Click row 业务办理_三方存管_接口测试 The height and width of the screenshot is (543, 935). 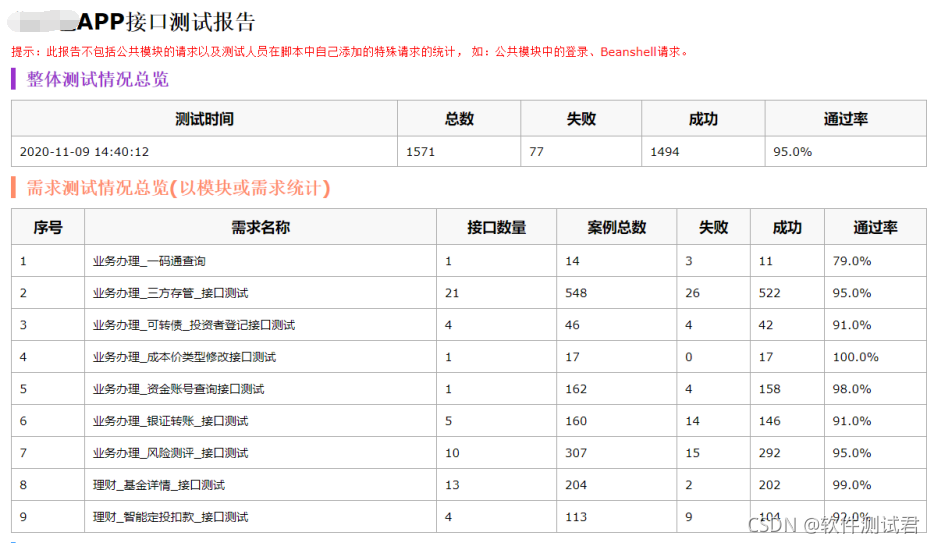click(469, 293)
